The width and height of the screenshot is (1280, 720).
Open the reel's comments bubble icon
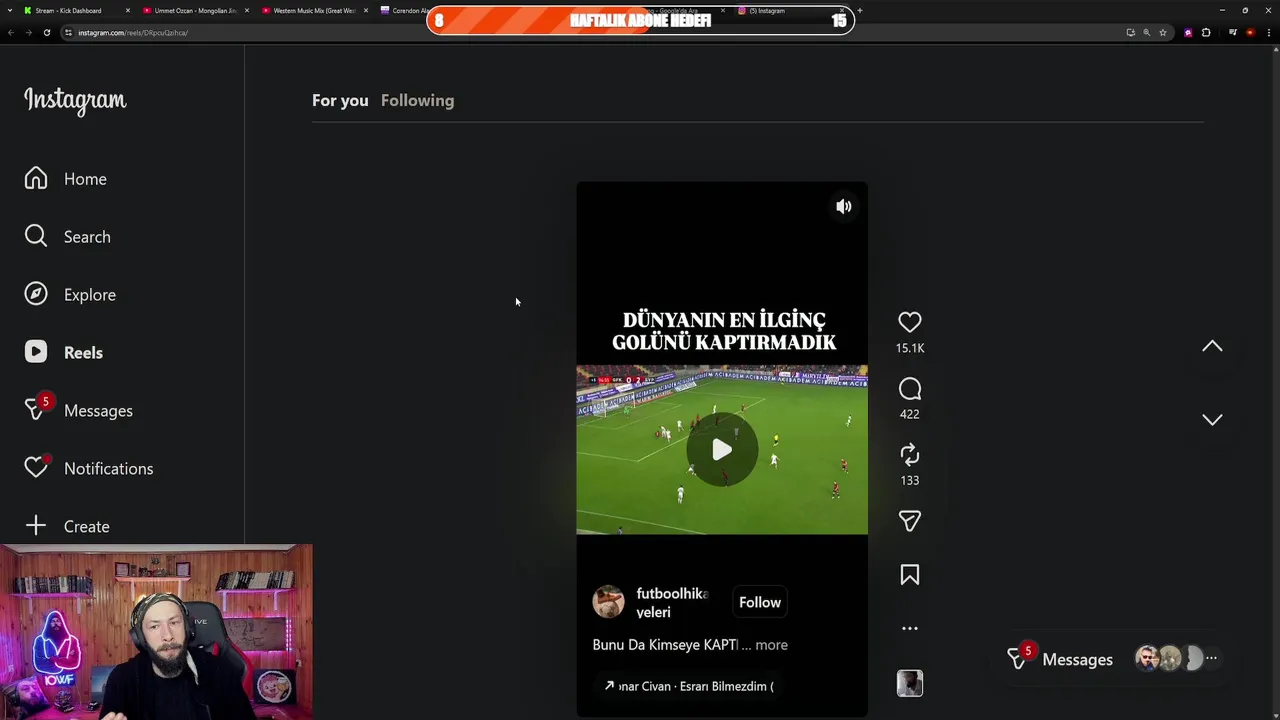coord(909,389)
